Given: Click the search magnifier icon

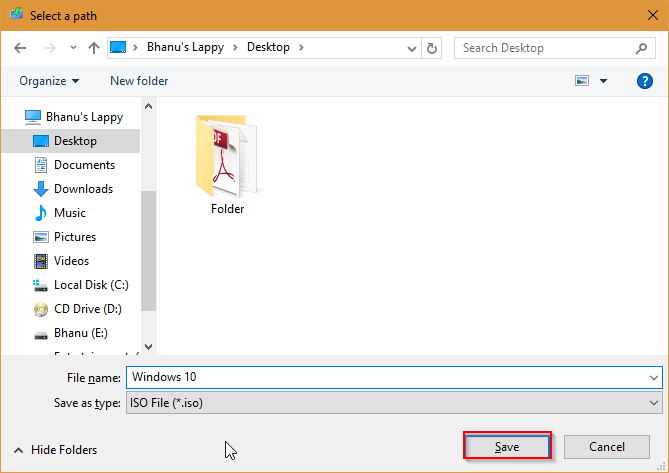Looking at the screenshot, I should [641, 48].
